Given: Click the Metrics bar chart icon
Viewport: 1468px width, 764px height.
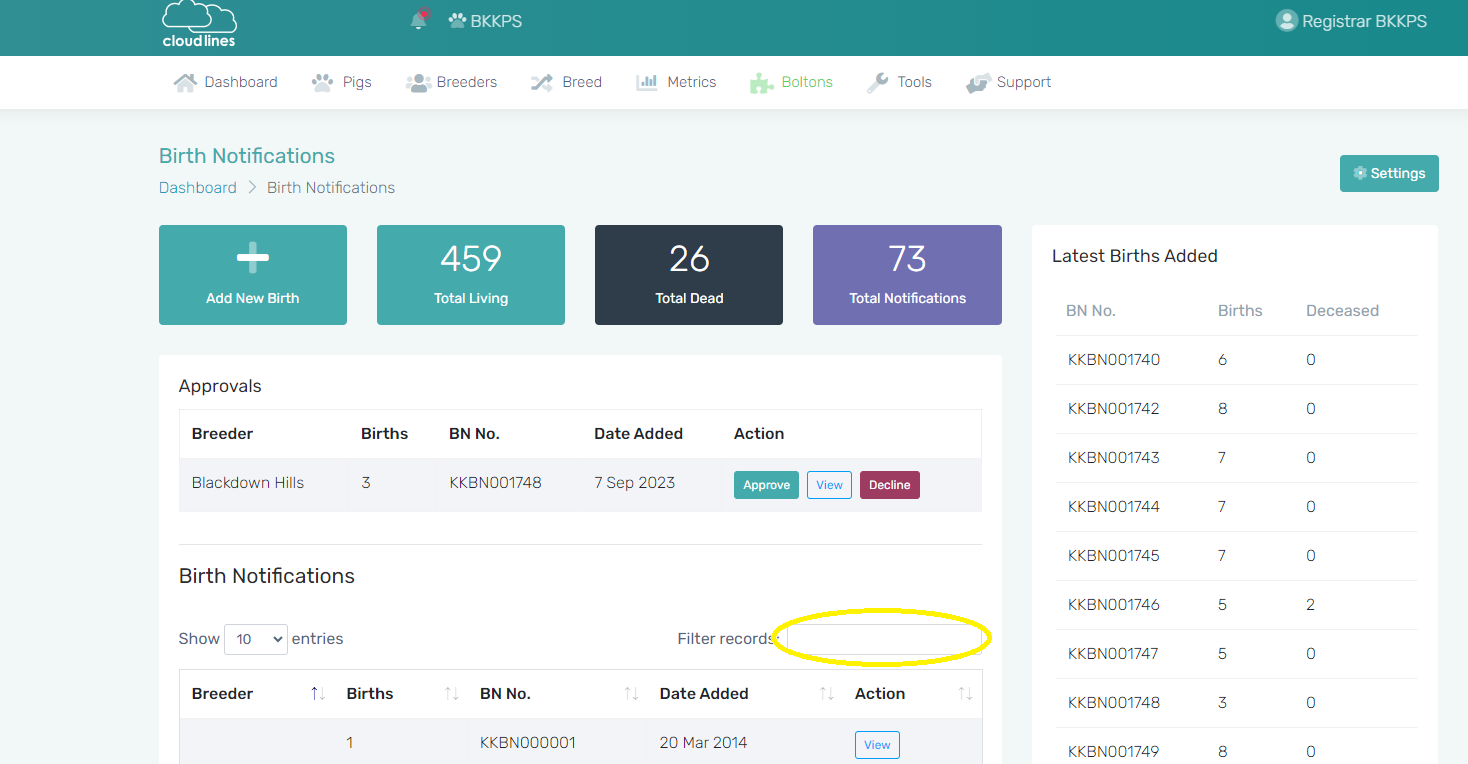Looking at the screenshot, I should tap(647, 83).
